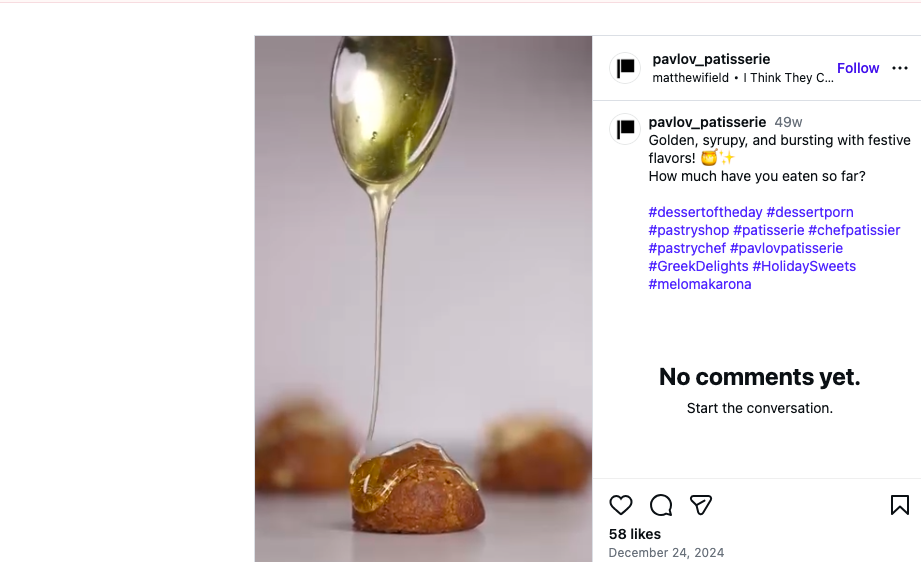Click pavlov_patisserie profile avatar in header
921x562 pixels.
(626, 68)
